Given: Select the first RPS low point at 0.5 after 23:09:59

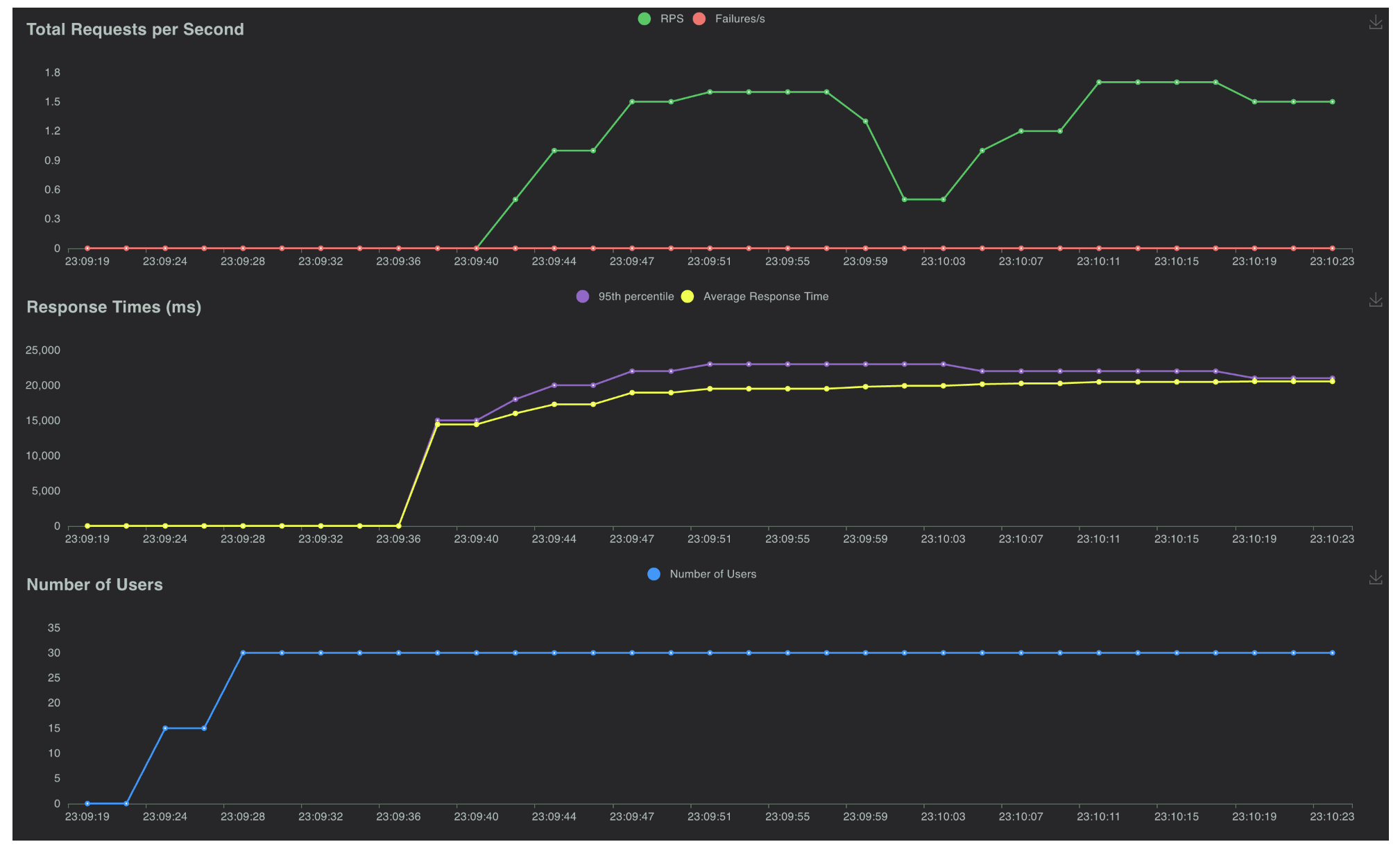Looking at the screenshot, I should 904,199.
